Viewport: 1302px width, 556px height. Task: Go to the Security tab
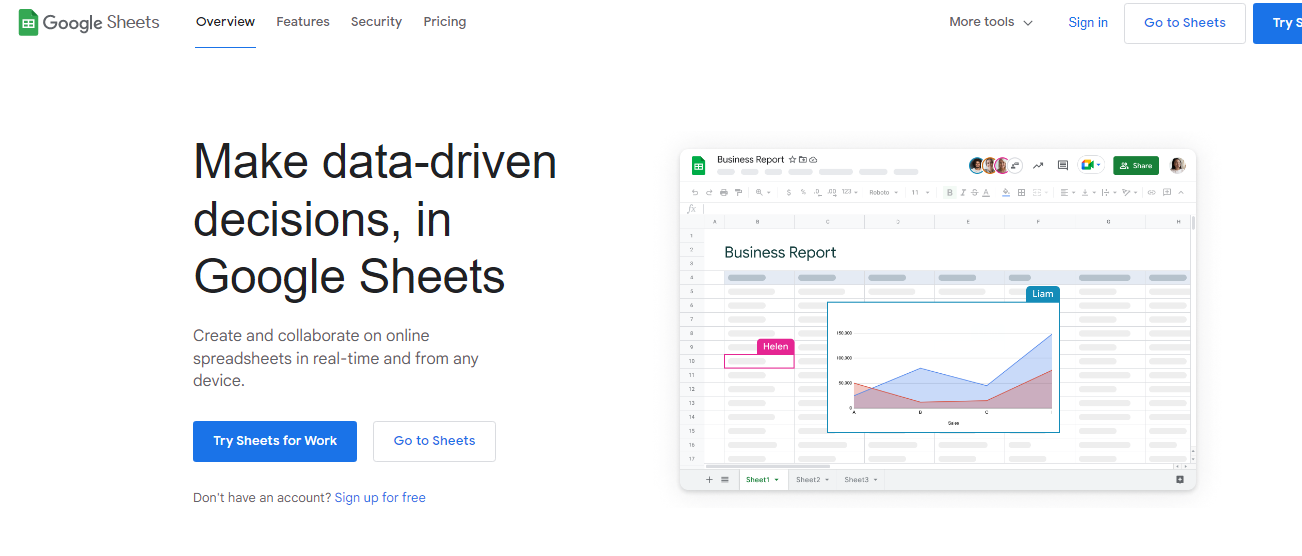tap(376, 21)
